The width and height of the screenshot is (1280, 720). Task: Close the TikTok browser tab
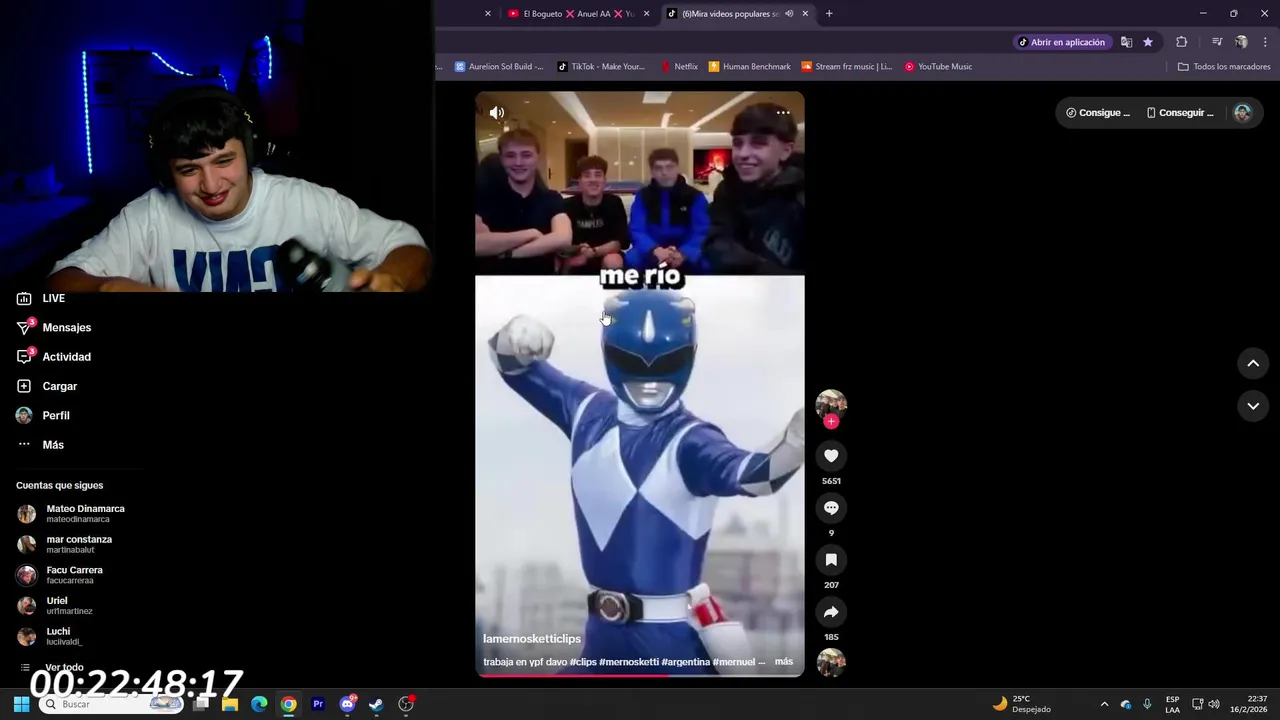(x=805, y=14)
